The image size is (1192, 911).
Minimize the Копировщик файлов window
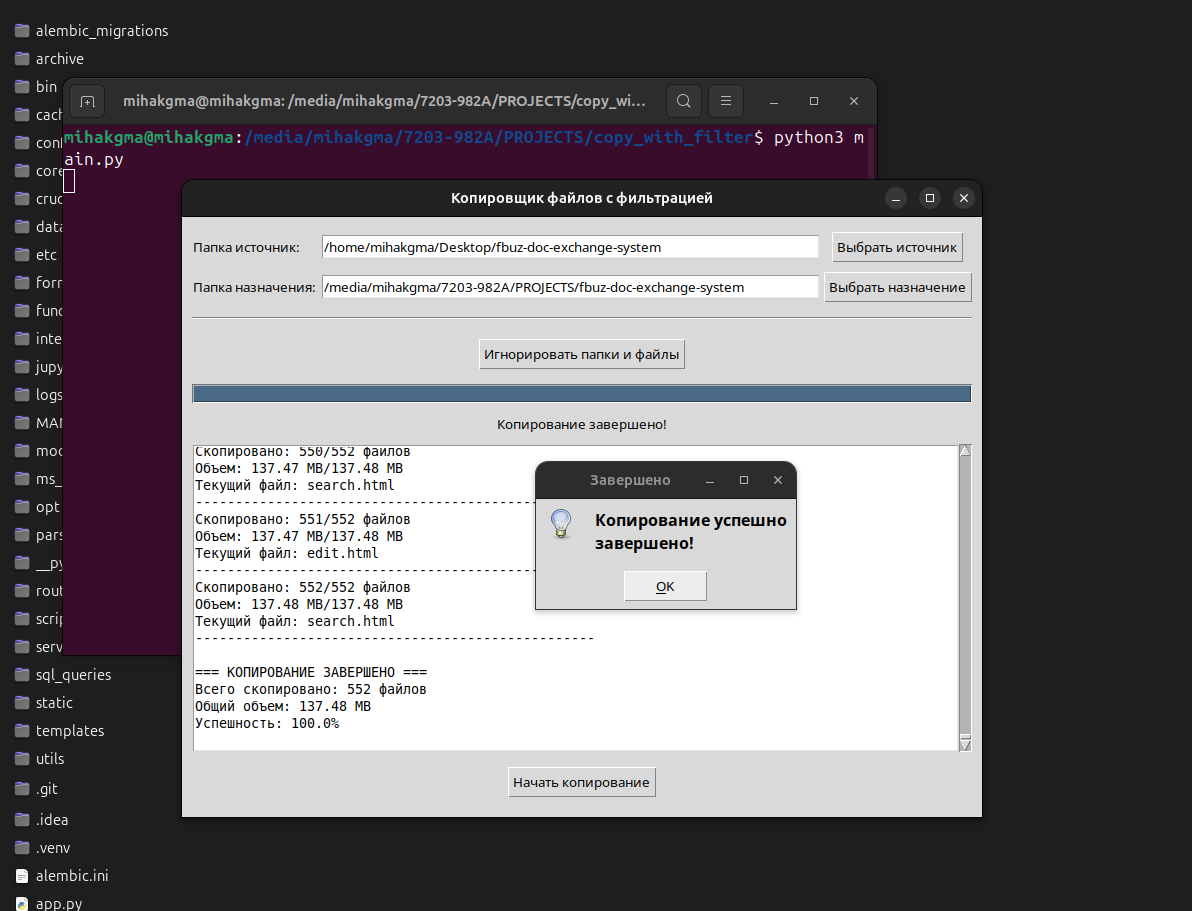pos(896,198)
